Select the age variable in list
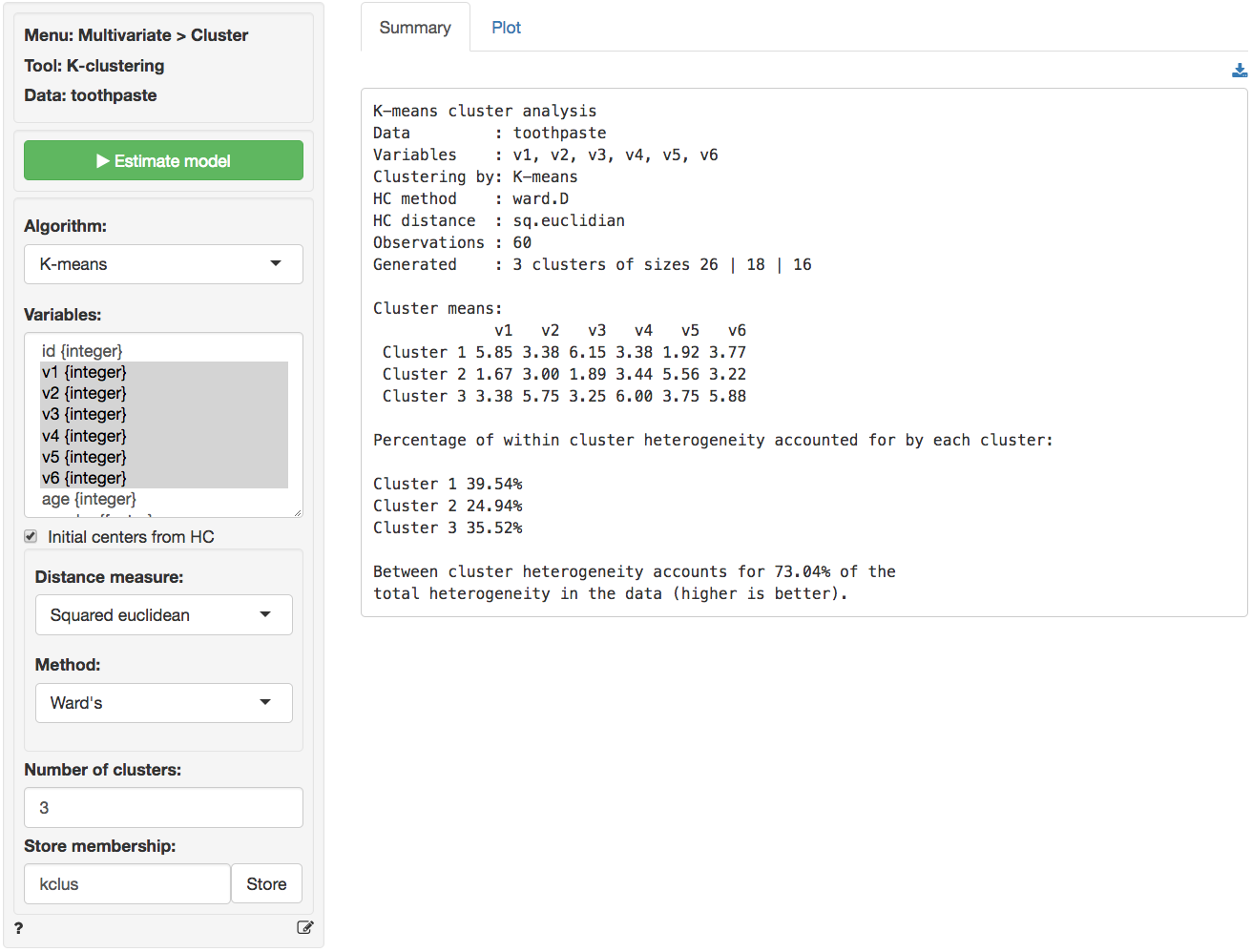This screenshot has width=1252, height=952. pyautogui.click(x=89, y=499)
